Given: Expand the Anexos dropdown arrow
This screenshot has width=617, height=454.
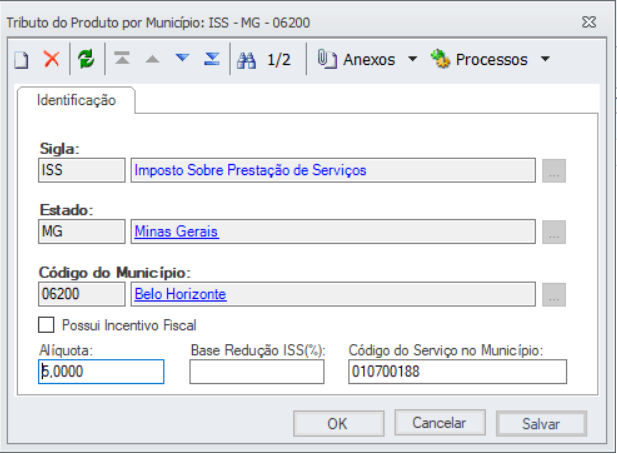Looking at the screenshot, I should tap(412, 59).
